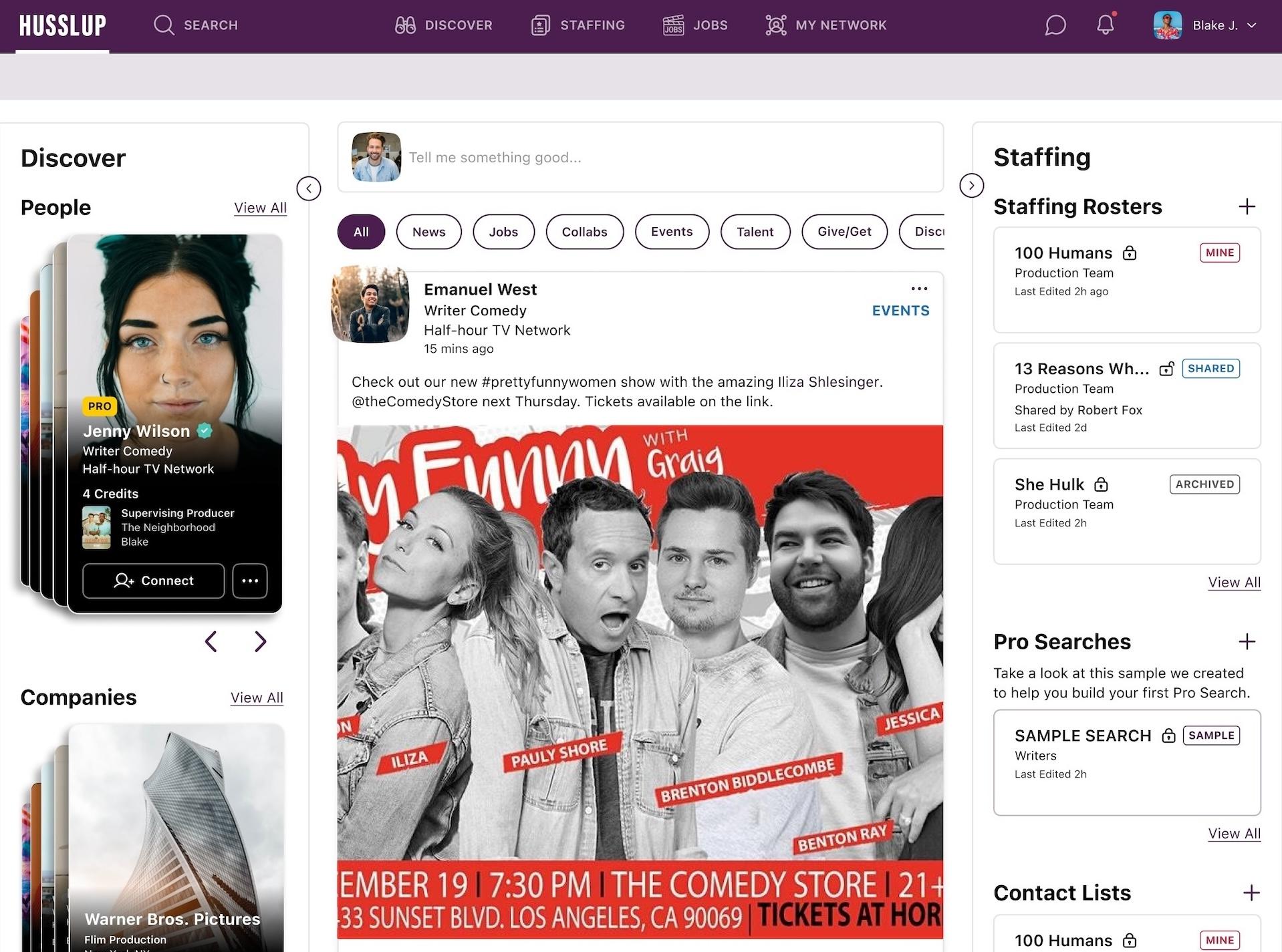This screenshot has width=1282, height=952.
Task: Open the messages chat bubble icon
Action: (x=1055, y=25)
